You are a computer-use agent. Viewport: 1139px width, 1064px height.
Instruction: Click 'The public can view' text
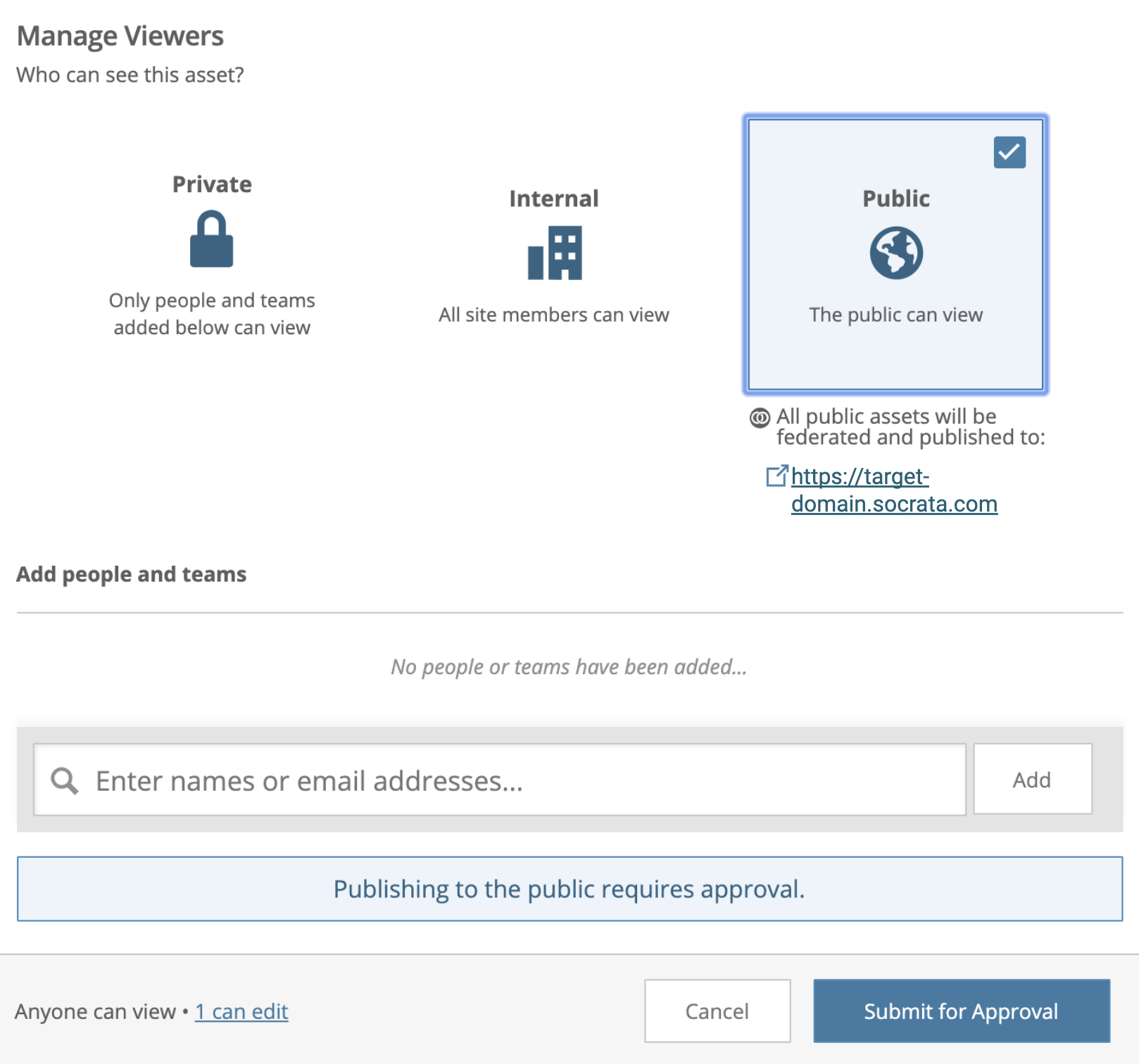pyautogui.click(x=896, y=315)
